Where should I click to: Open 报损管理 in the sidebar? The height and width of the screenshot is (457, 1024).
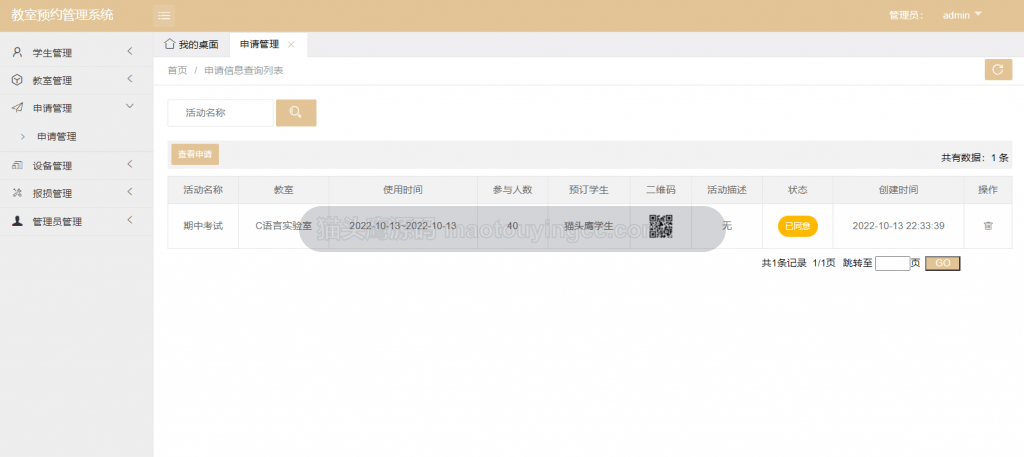pos(76,193)
